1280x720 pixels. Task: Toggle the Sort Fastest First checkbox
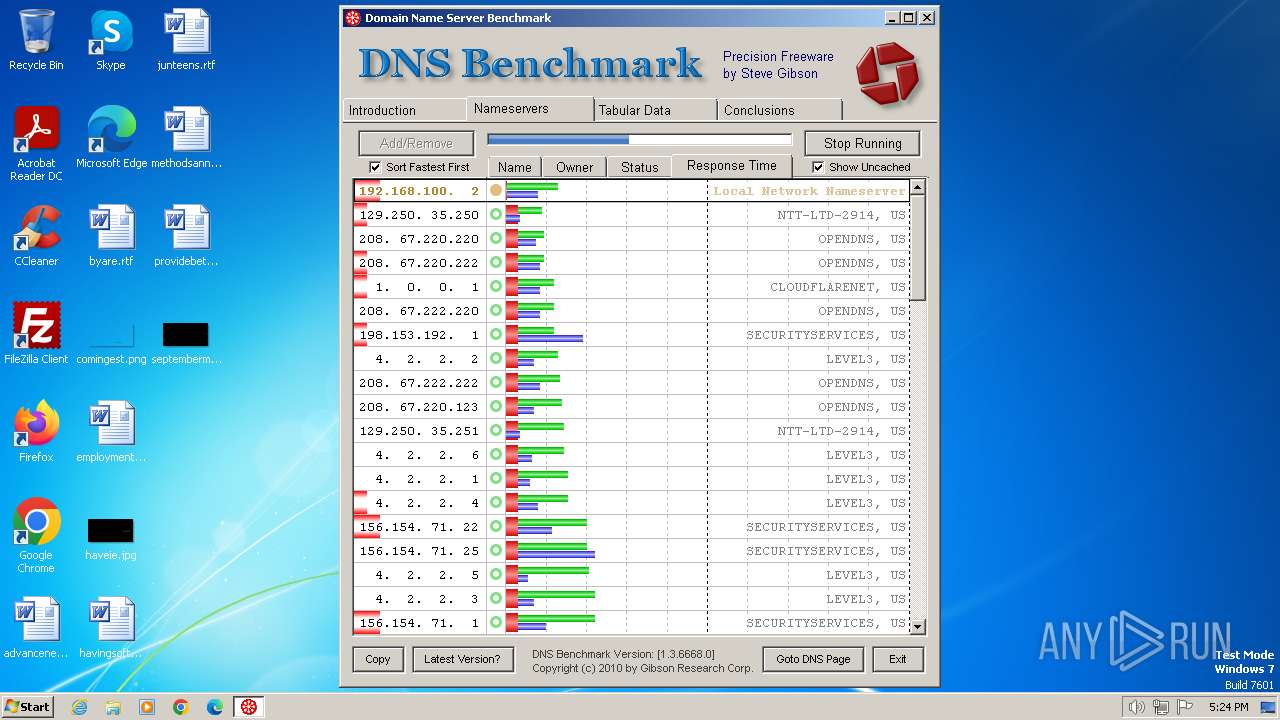point(375,167)
